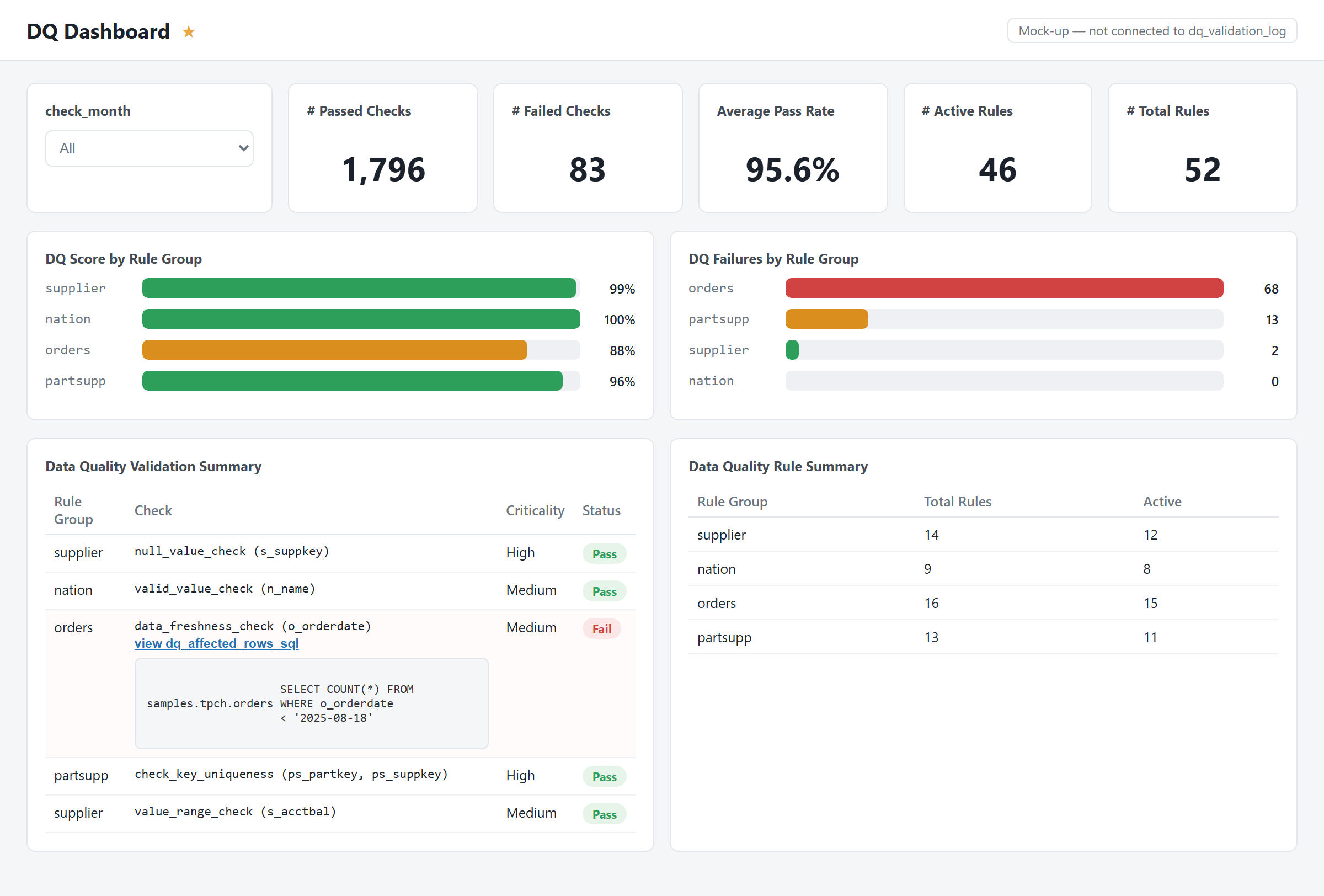Viewport: 1324px width, 896px height.
Task: Click the Check column header
Action: point(153,510)
